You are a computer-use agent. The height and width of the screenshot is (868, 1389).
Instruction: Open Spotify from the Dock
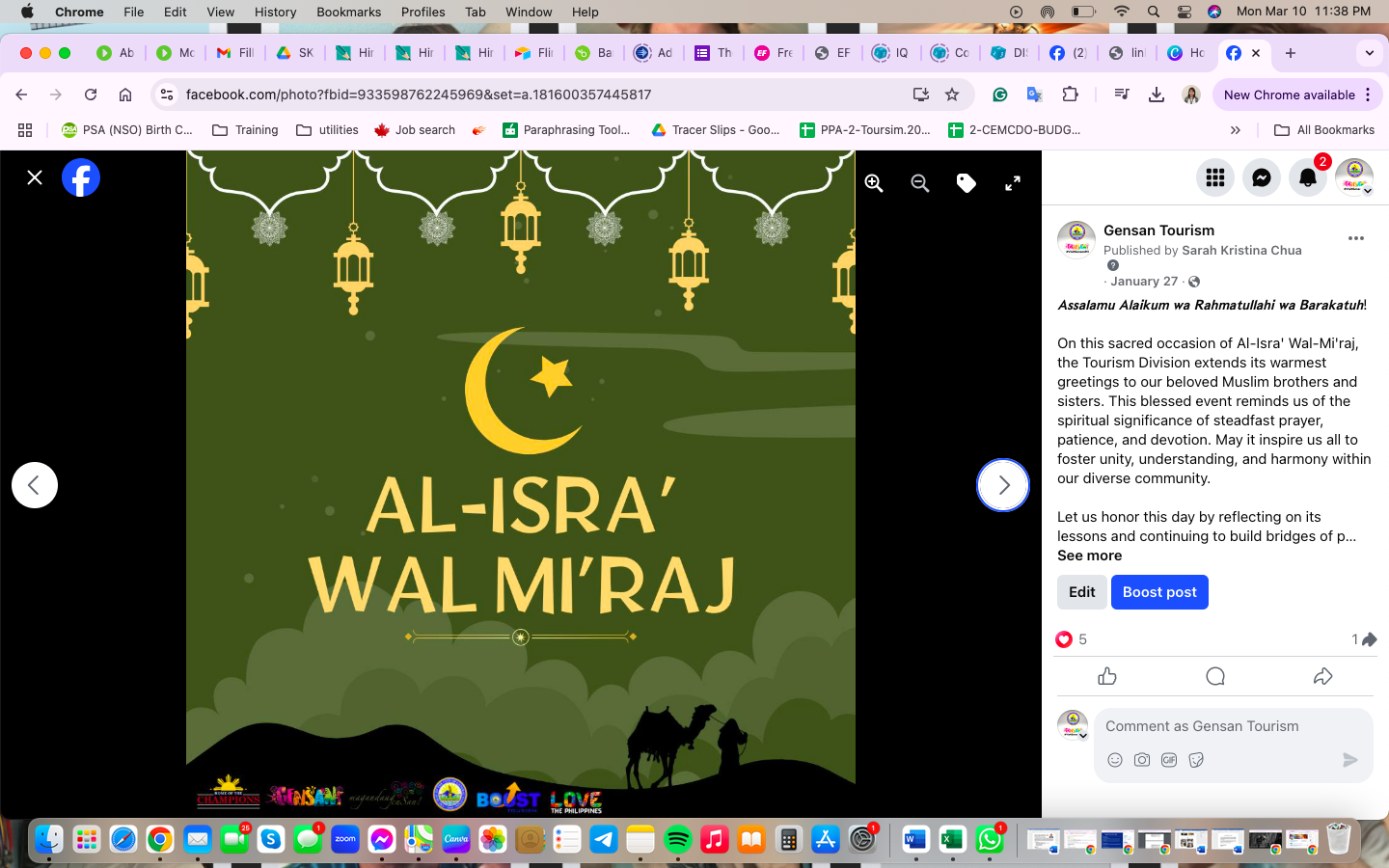coord(677,840)
